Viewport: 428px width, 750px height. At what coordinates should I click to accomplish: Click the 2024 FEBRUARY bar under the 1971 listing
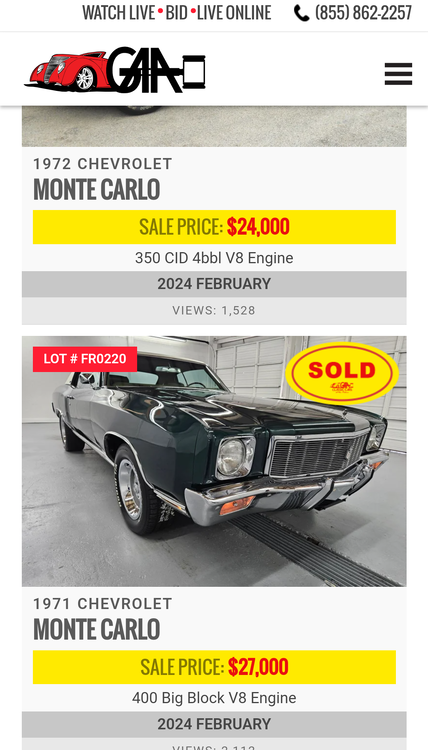214,724
